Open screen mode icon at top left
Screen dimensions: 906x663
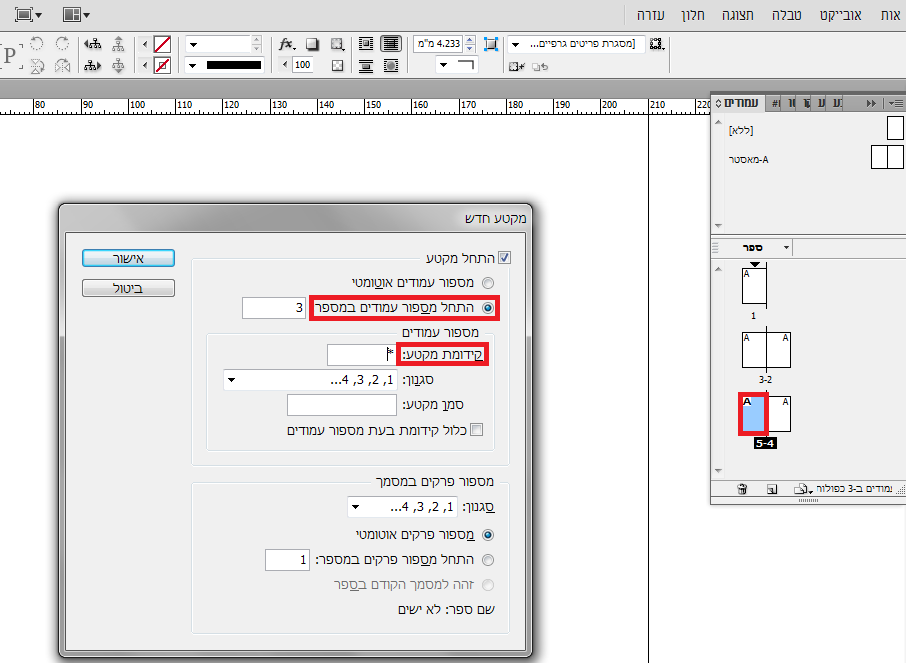[28, 14]
